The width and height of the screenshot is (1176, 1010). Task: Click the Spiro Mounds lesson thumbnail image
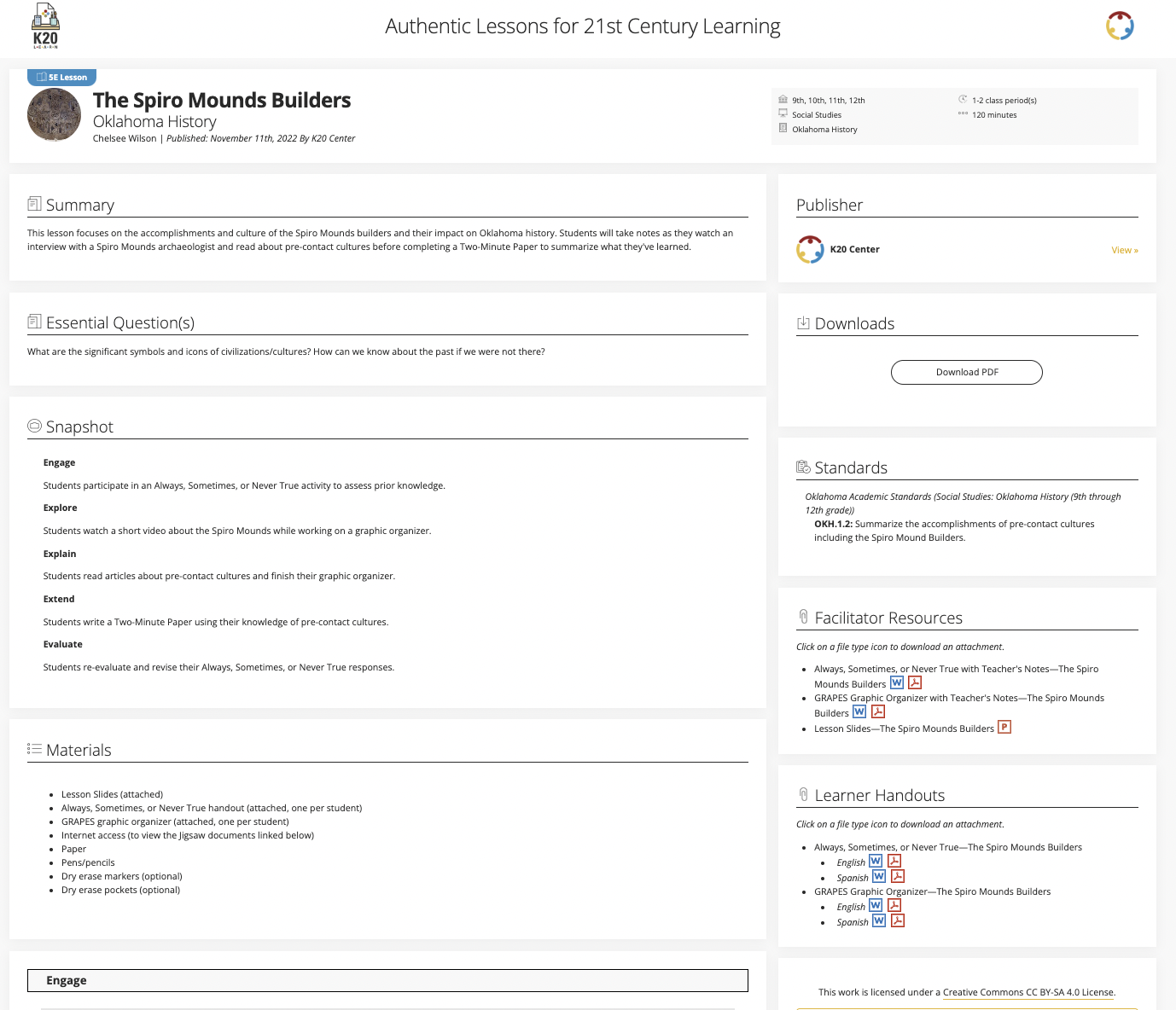click(54, 114)
